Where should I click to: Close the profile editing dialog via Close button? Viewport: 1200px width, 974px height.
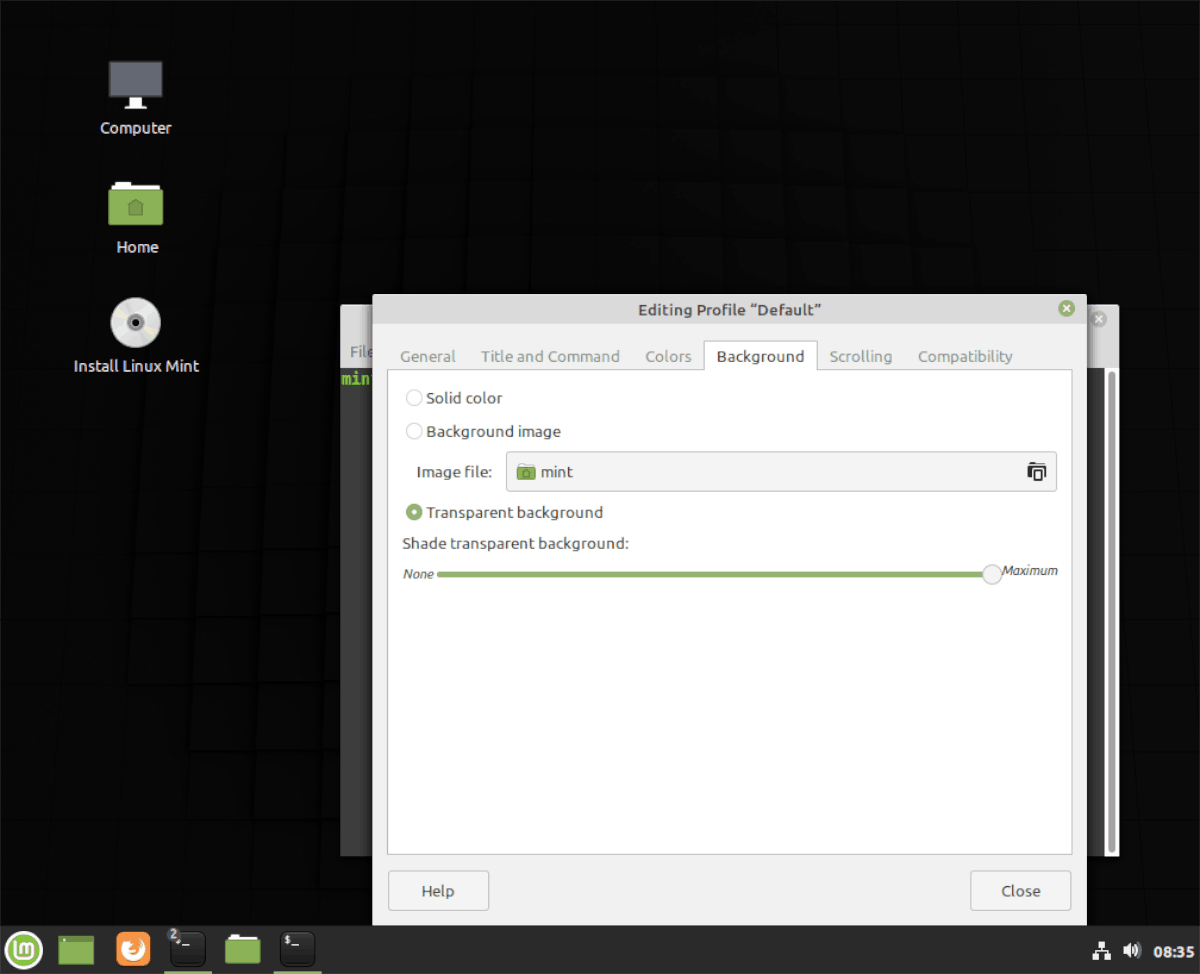1020,890
